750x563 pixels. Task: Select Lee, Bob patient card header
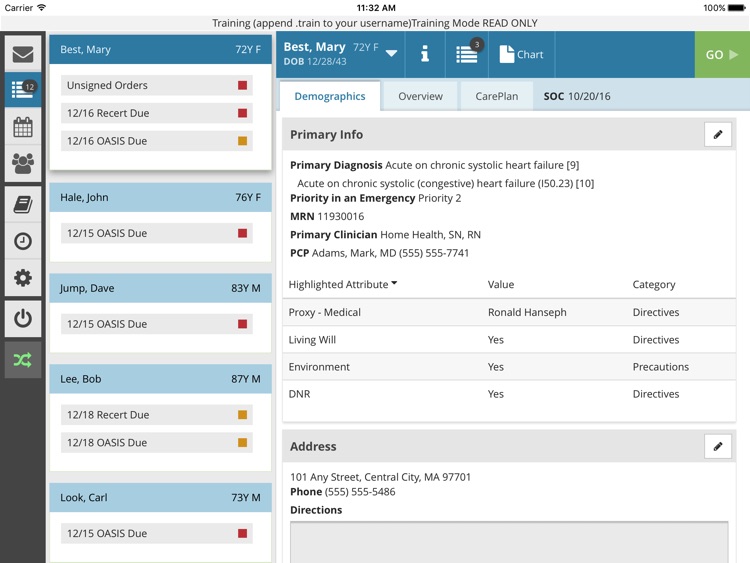point(161,379)
